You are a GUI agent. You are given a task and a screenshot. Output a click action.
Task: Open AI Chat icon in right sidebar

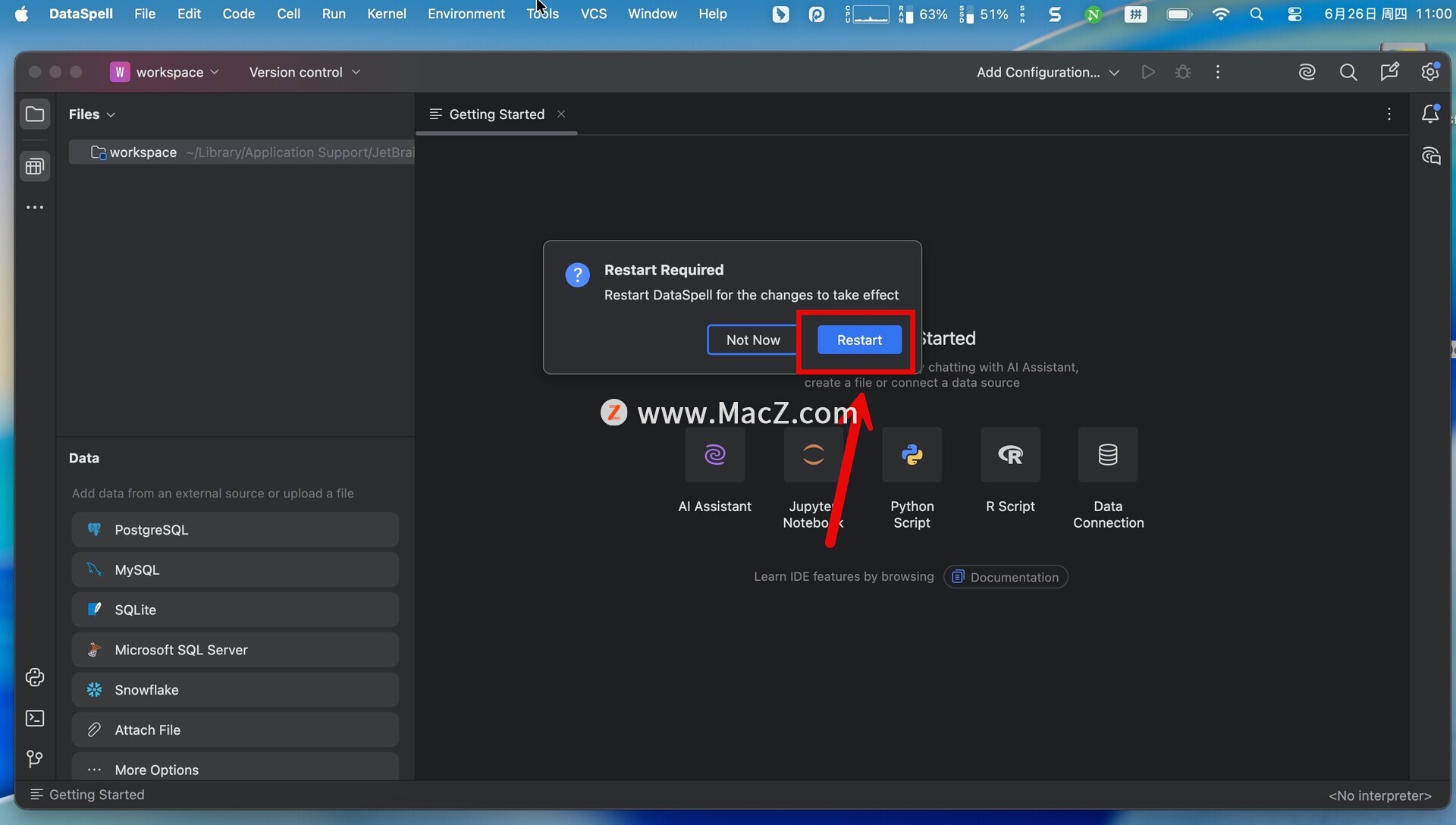coord(1430,156)
